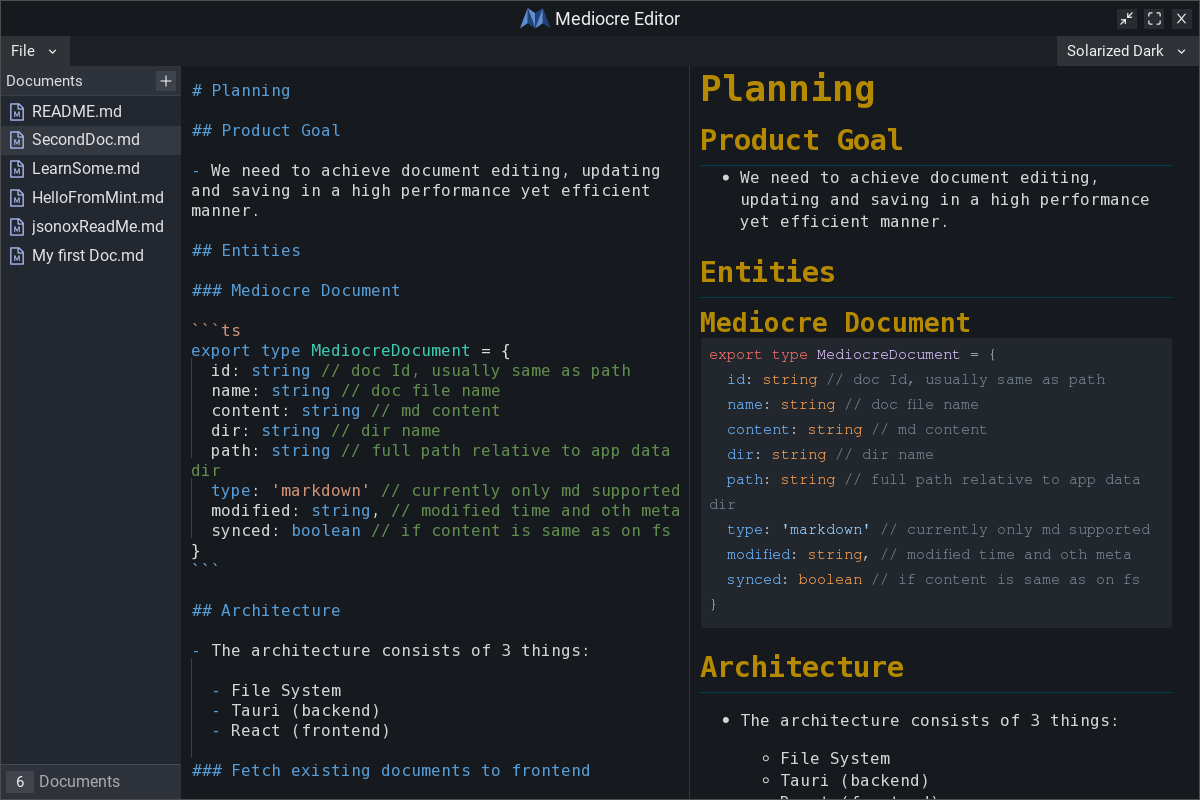This screenshot has width=1200, height=800.
Task: Click the markdown file icon beside SecondDoc.md
Action: [x=17, y=140]
